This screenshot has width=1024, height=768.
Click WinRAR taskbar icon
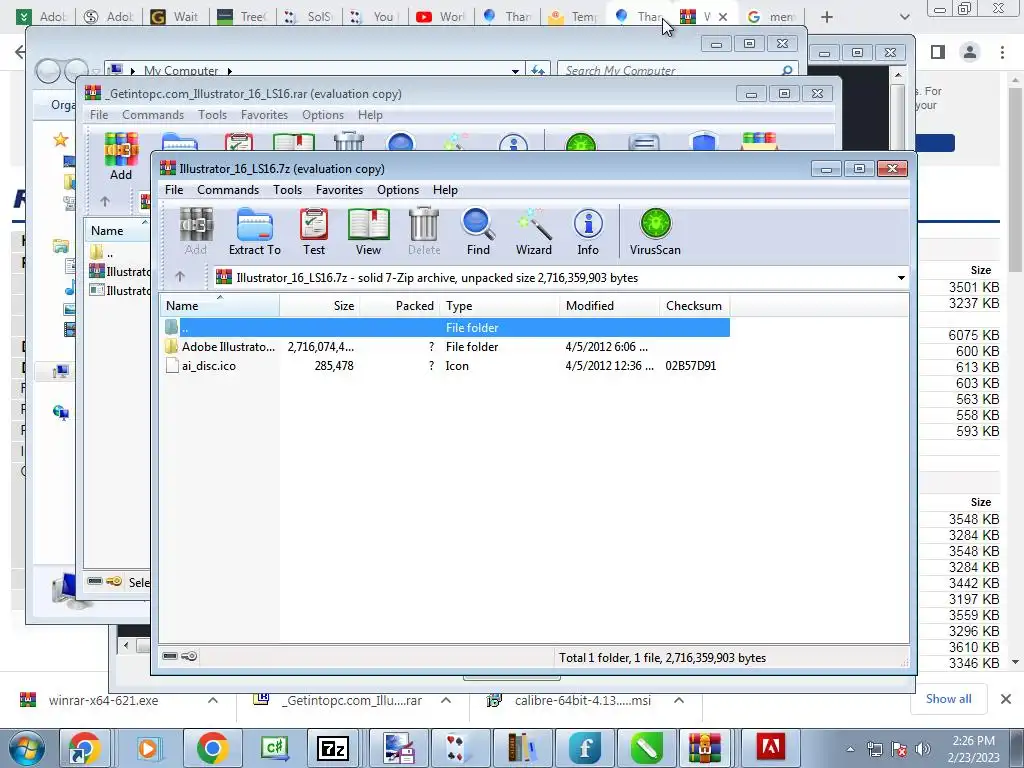pyautogui.click(x=704, y=748)
